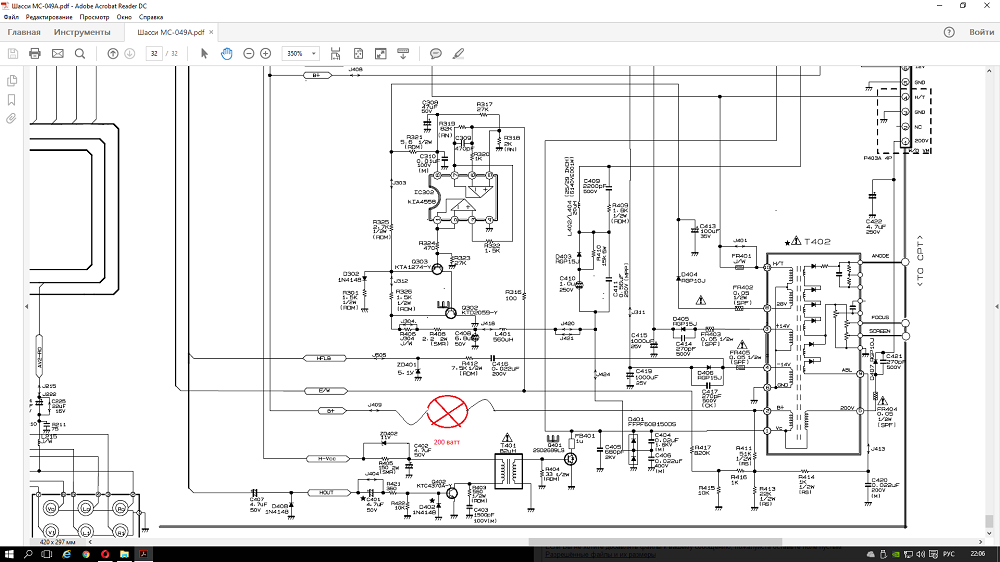The width and height of the screenshot is (1000, 562).
Task: Click the page number input field
Action: pos(153,53)
